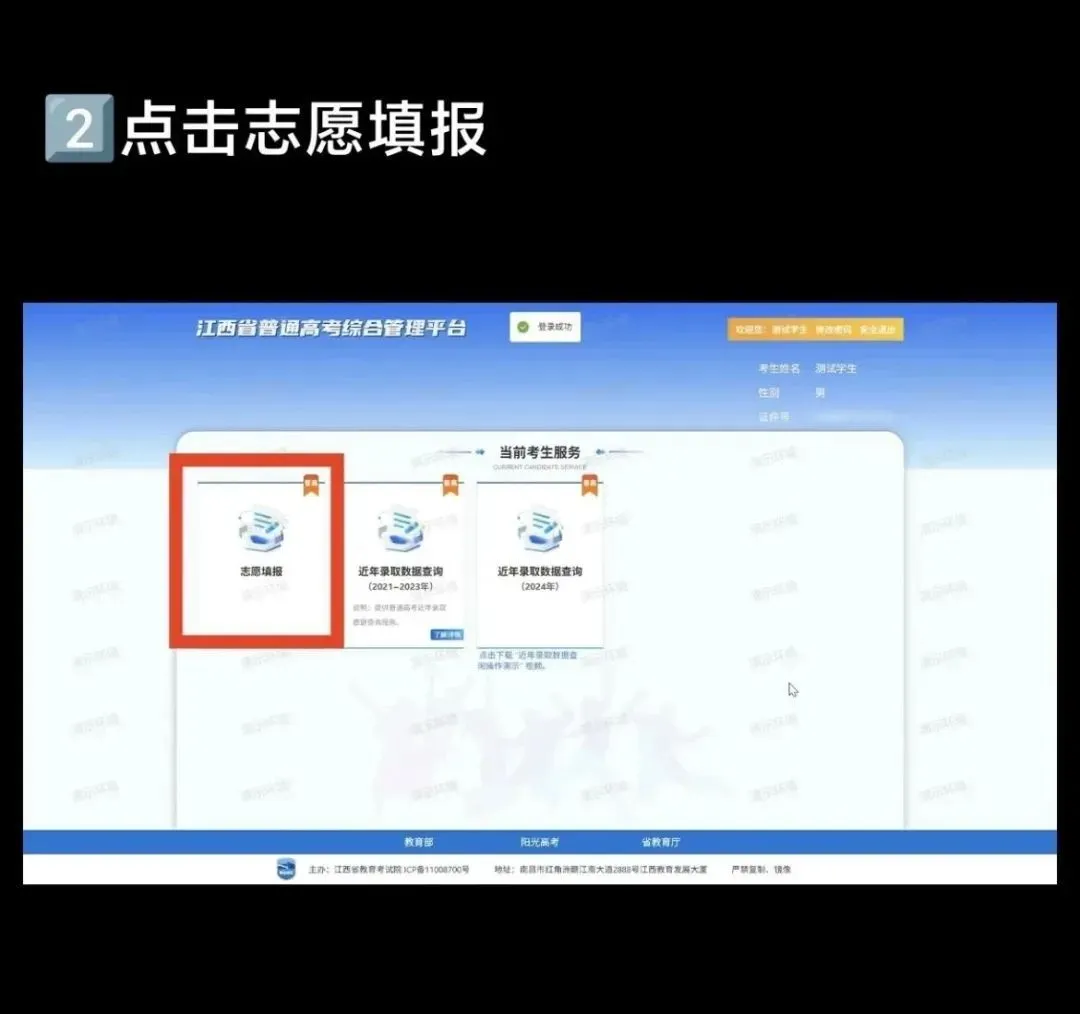This screenshot has width=1080, height=1014.
Task: Click the orange ribbon badge on 志愿填报 card
Action: (x=311, y=485)
